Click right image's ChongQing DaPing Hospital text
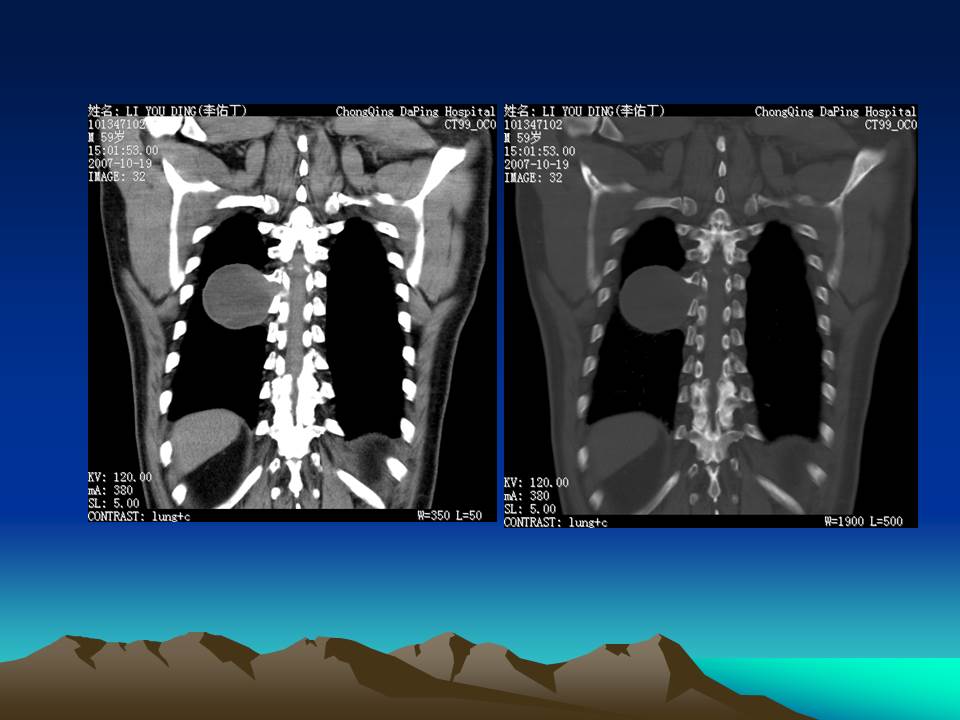Image resolution: width=960 pixels, height=720 pixels. click(x=835, y=111)
